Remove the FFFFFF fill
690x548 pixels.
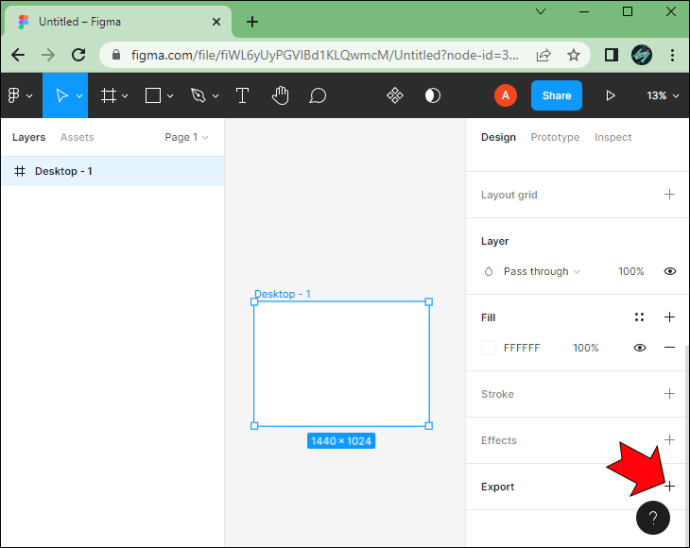tap(669, 348)
